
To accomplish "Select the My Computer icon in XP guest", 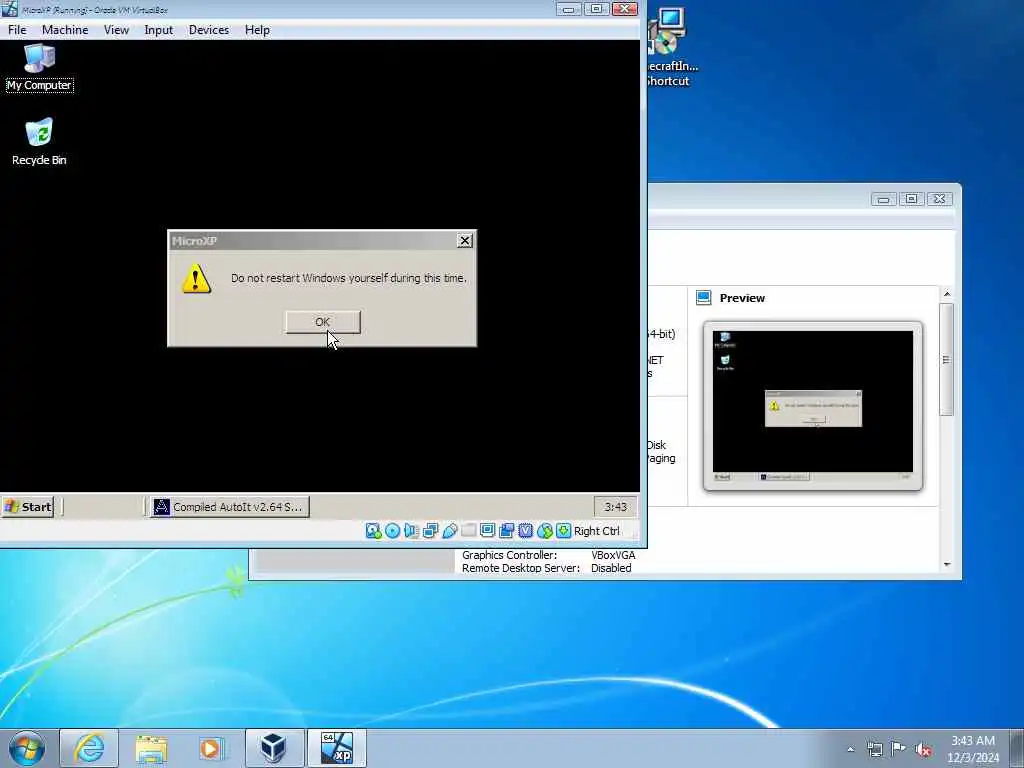I will [x=39, y=67].
